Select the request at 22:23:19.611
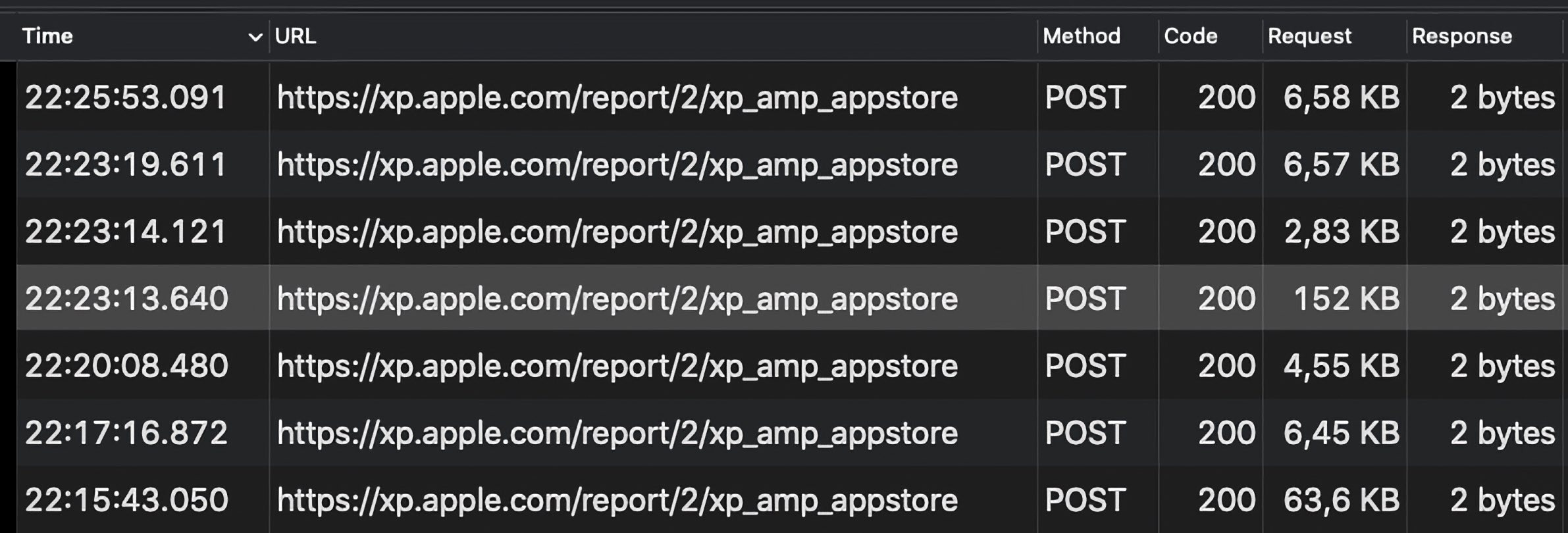The height and width of the screenshot is (533, 1568). click(x=126, y=165)
